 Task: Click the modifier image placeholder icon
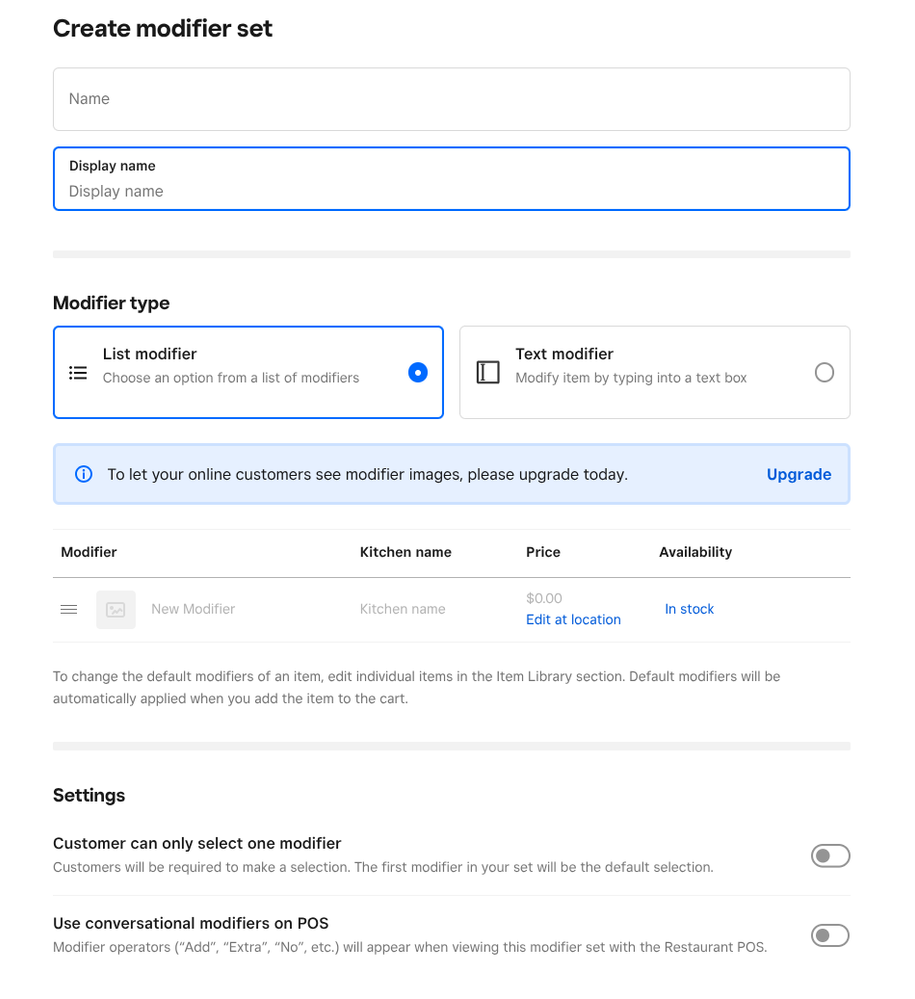tap(116, 609)
